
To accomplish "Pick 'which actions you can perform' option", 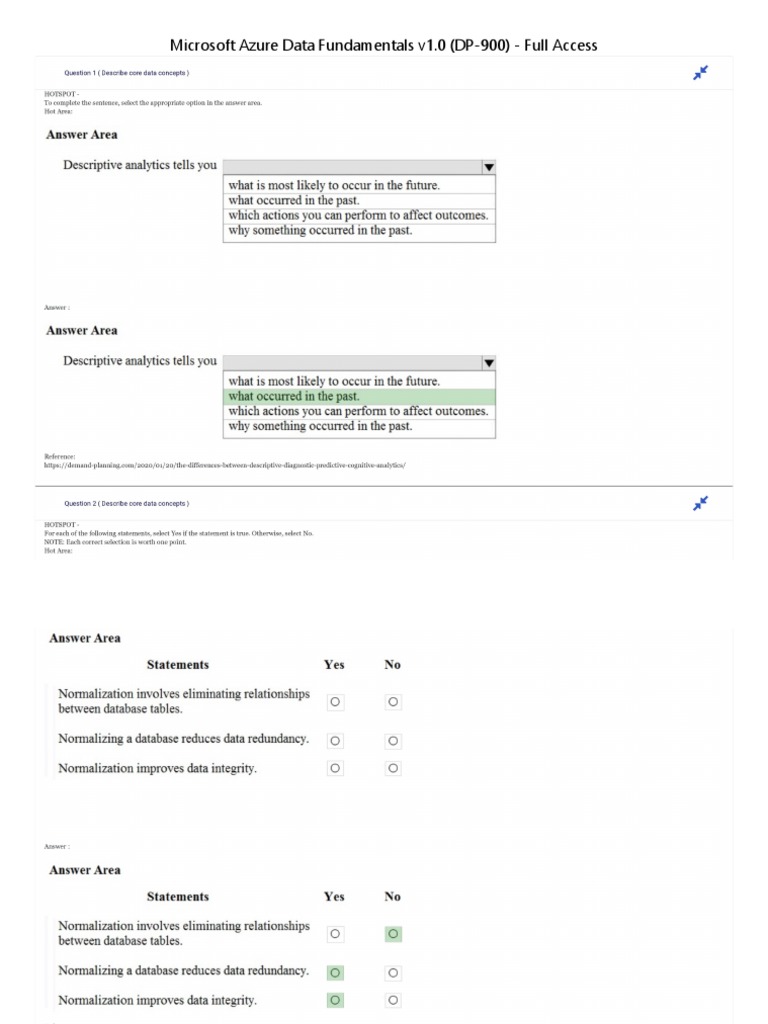I will pyautogui.click(x=358, y=215).
